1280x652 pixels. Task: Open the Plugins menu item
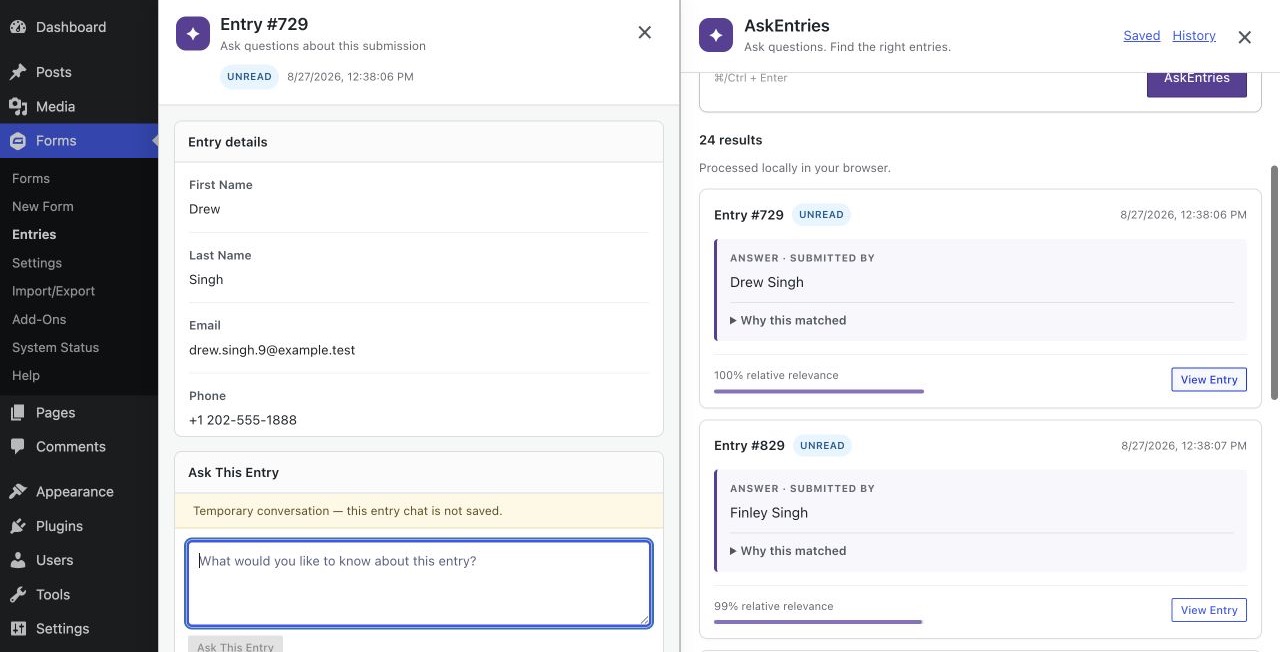coord(79,526)
